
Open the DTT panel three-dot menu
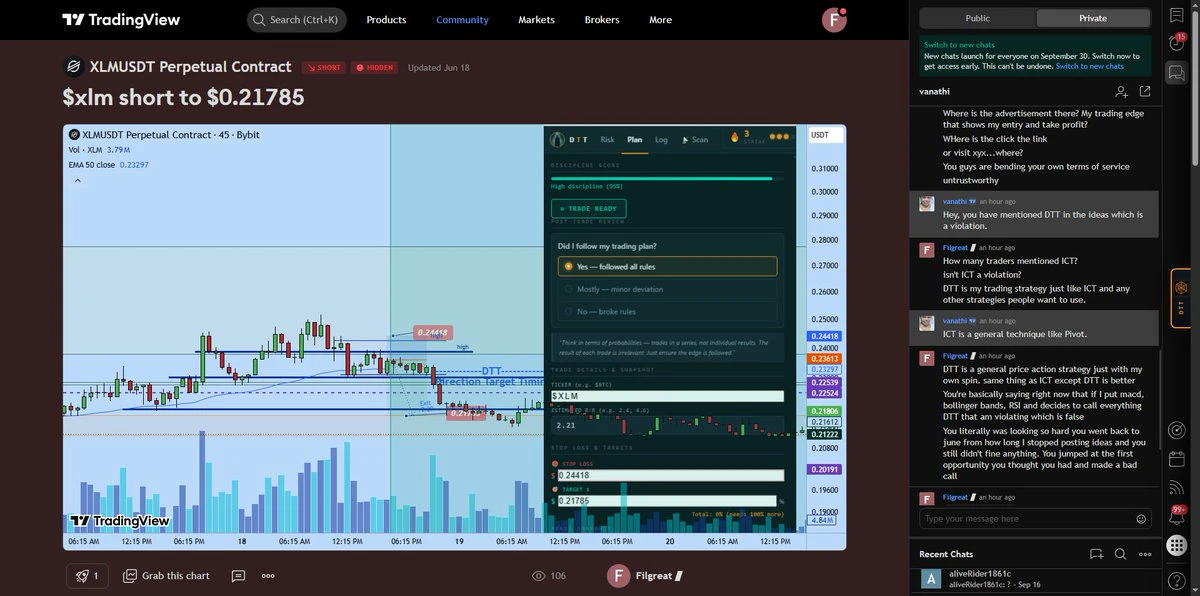[x=780, y=137]
